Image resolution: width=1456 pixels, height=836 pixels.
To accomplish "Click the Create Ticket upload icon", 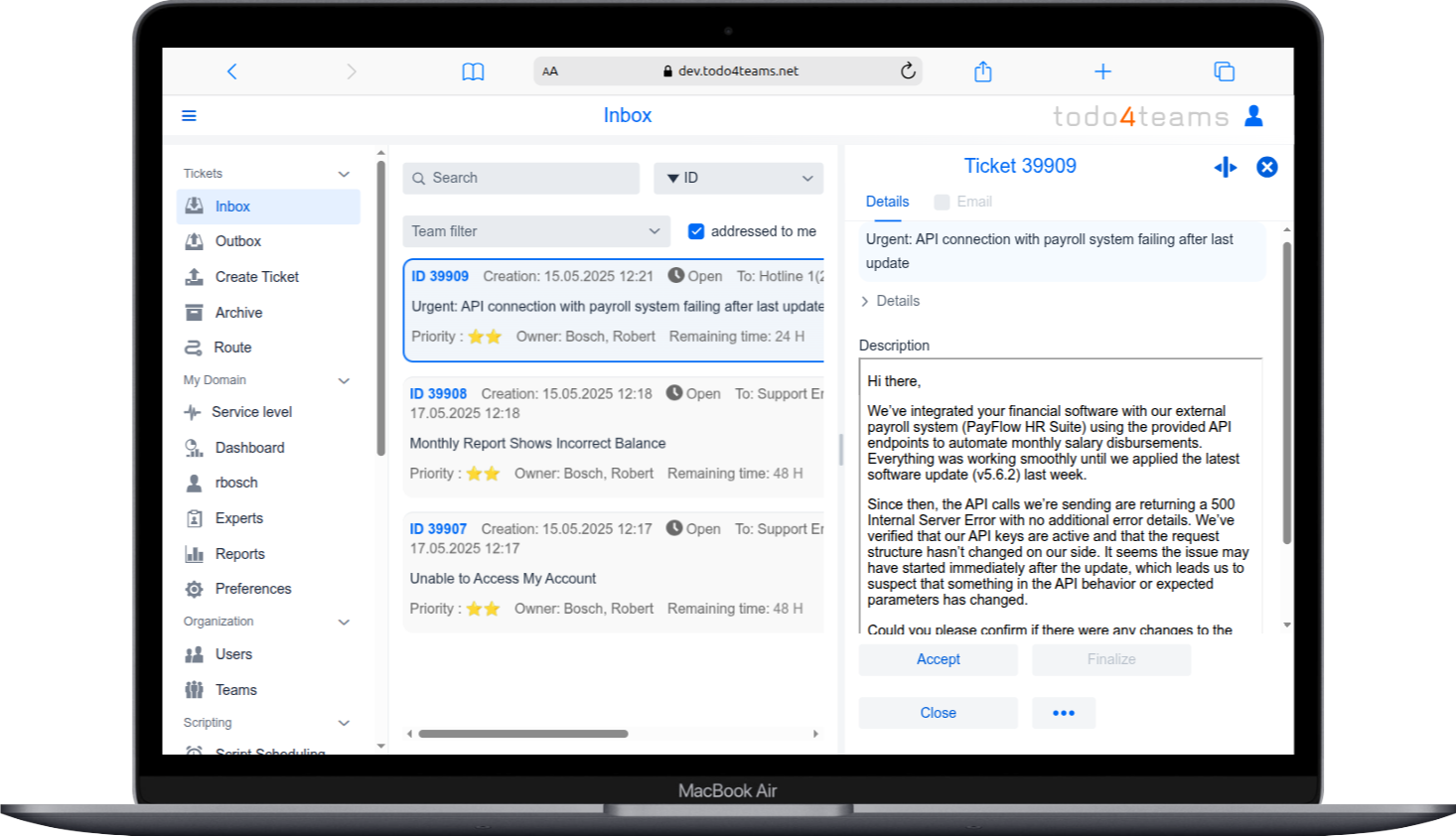I will point(195,277).
